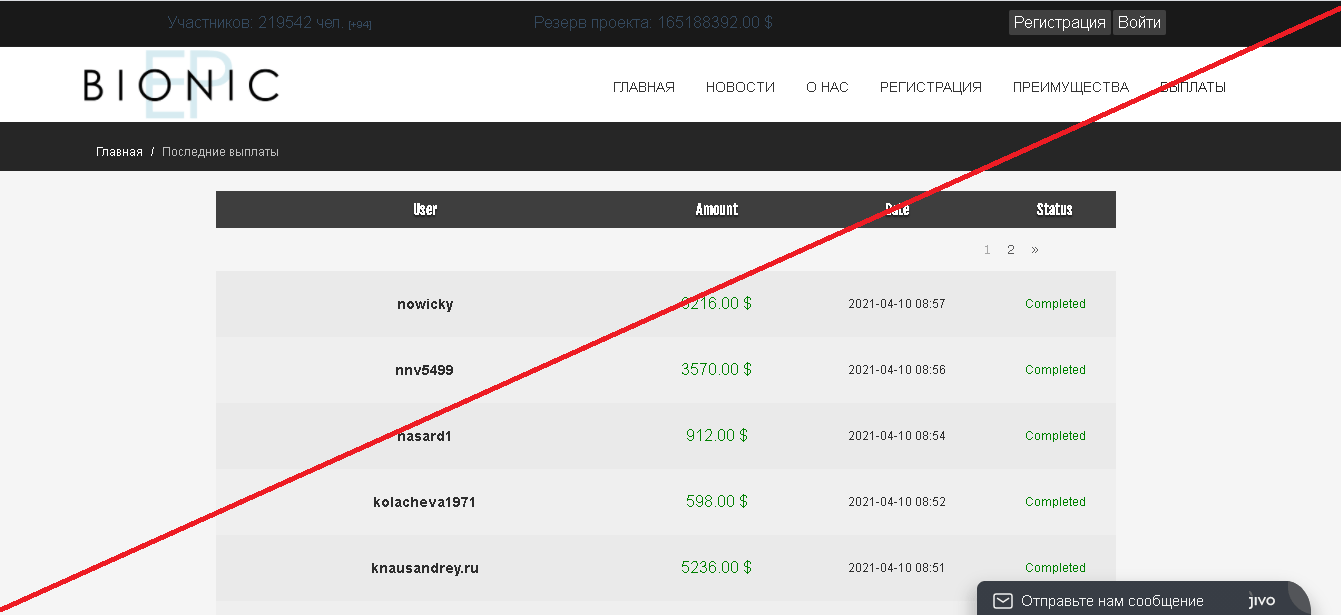Open the ПРЕИМУЩЕСТВА menu item
This screenshot has width=1341, height=615.
pyautogui.click(x=1071, y=87)
